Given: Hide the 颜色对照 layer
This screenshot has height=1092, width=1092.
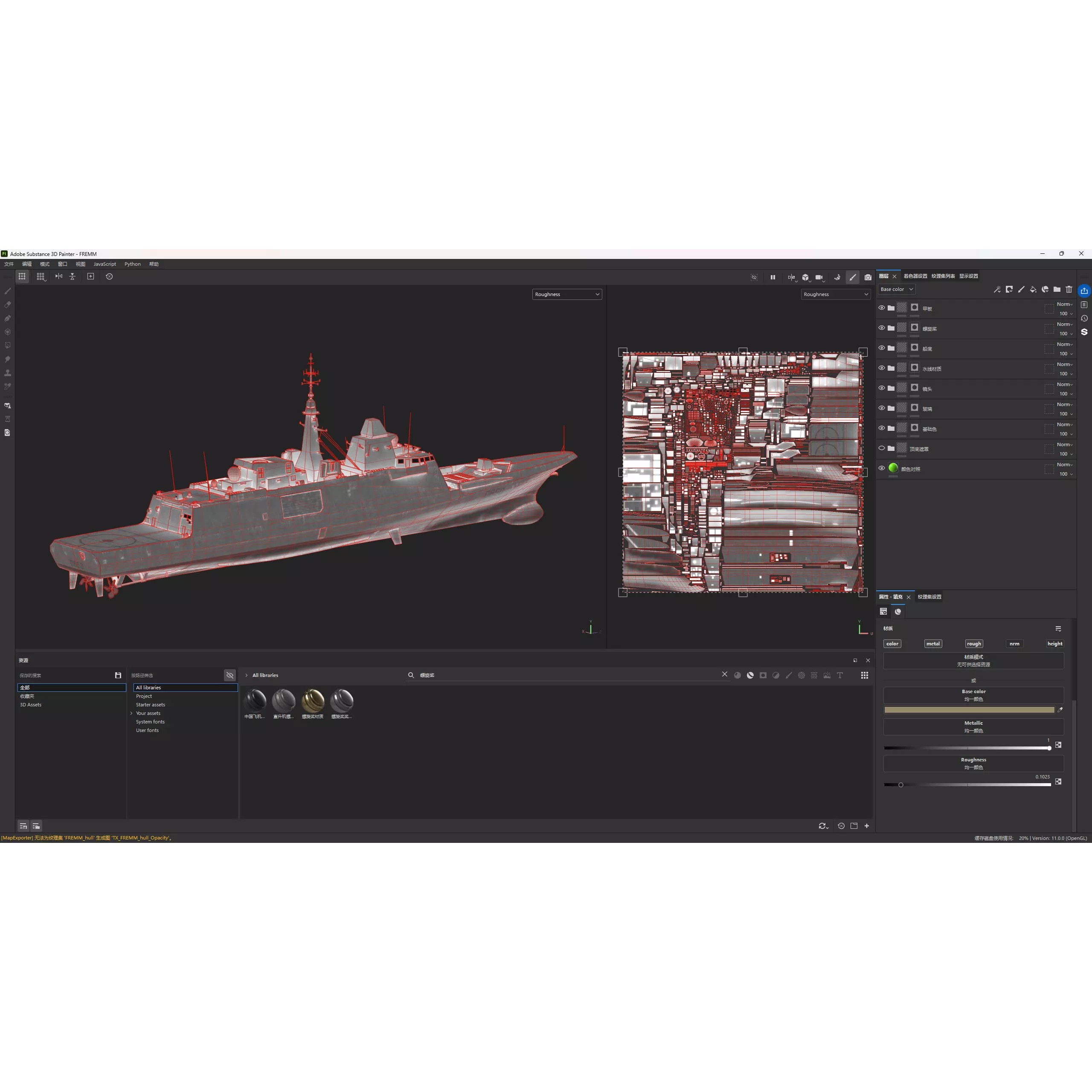Looking at the screenshot, I should click(881, 468).
